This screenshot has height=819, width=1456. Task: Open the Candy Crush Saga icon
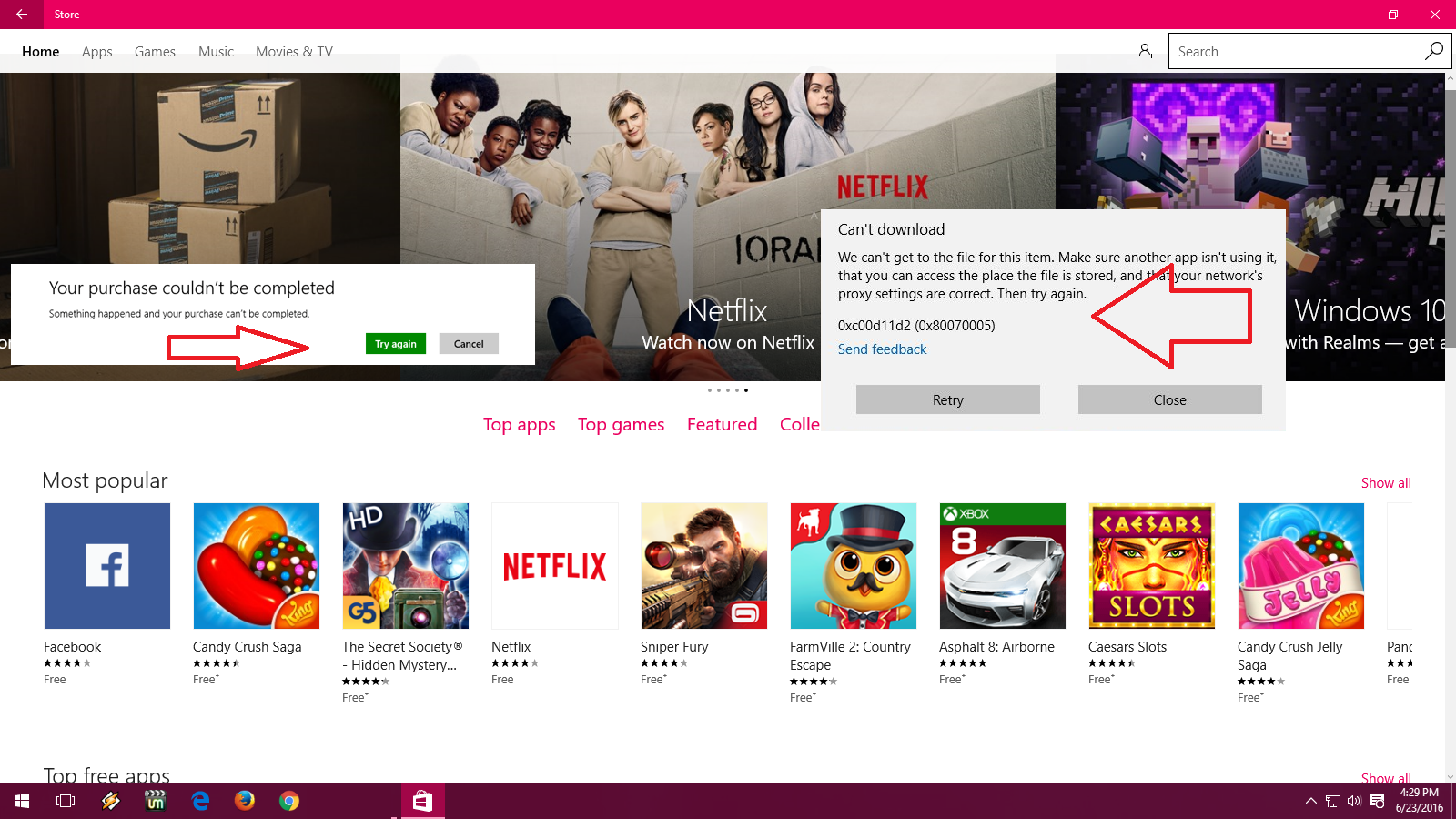click(x=257, y=566)
